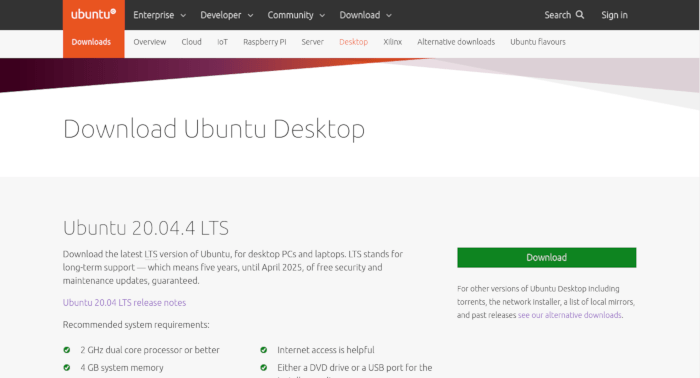
Task: Open Ubuntu 20.04 LTS release notes
Action: click(124, 303)
